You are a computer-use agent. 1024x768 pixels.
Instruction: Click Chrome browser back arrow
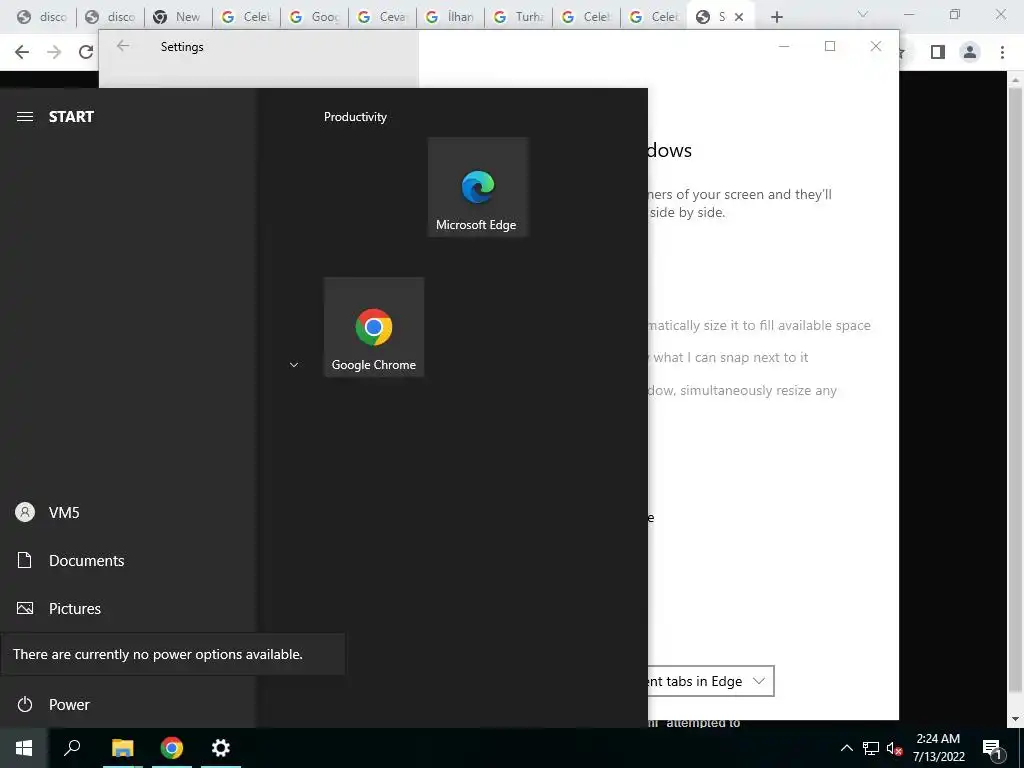[x=22, y=52]
